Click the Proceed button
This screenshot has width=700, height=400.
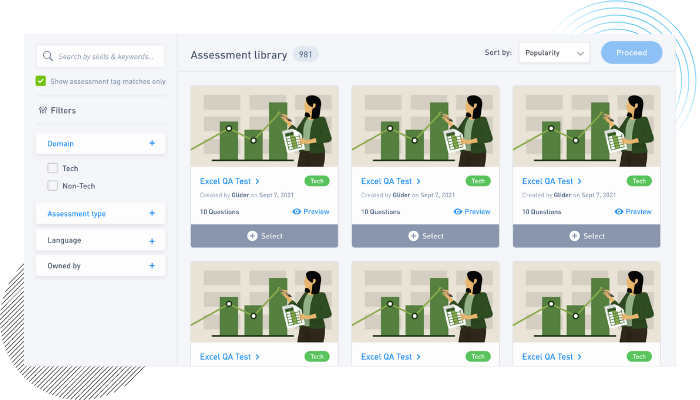point(632,53)
